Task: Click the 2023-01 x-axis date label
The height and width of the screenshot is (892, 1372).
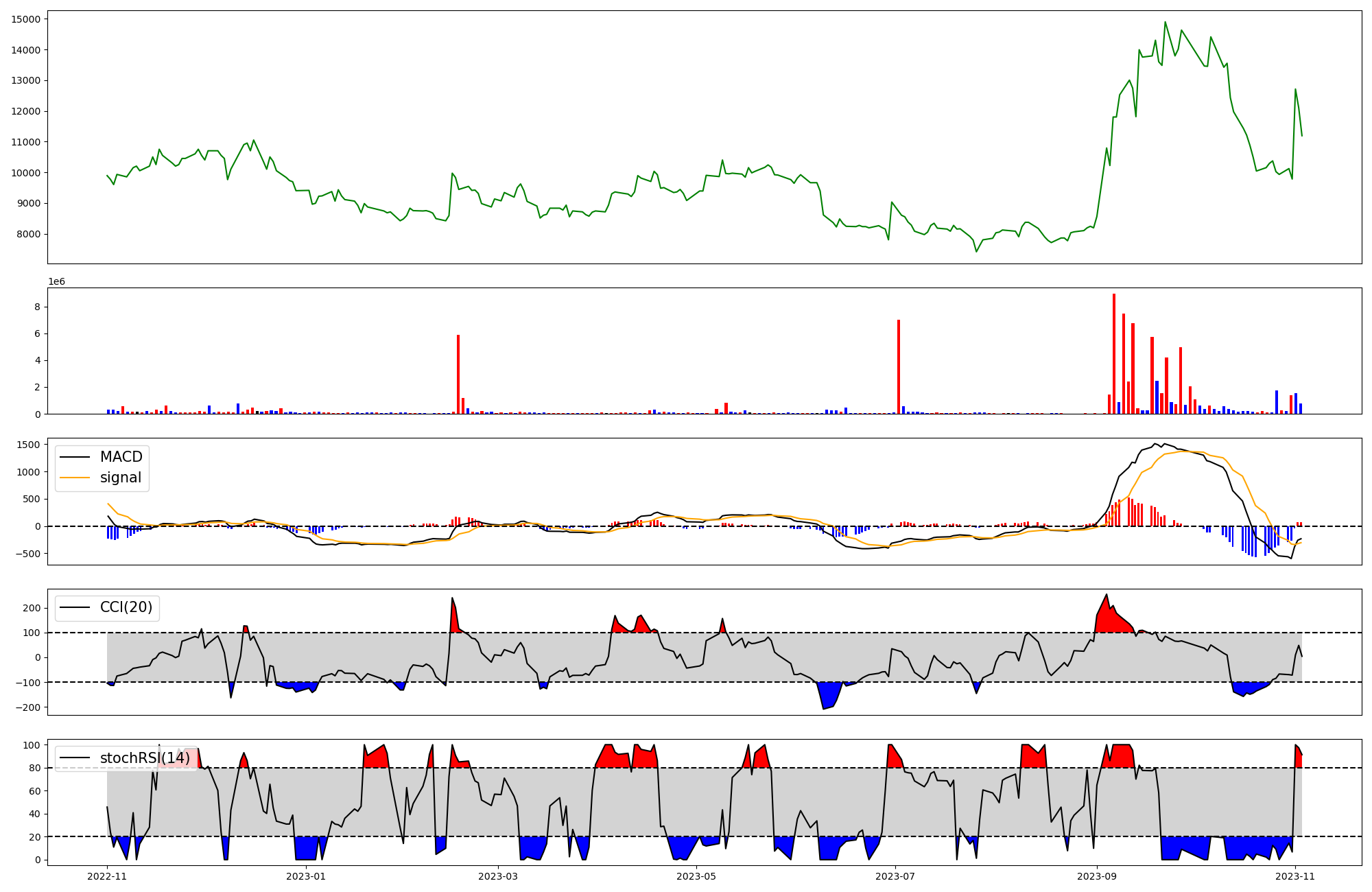Action: [305, 876]
